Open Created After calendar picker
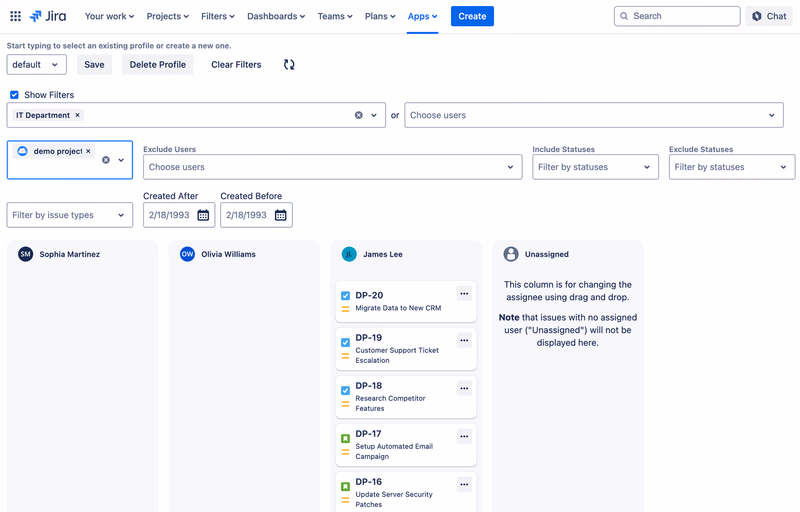 tap(203, 215)
